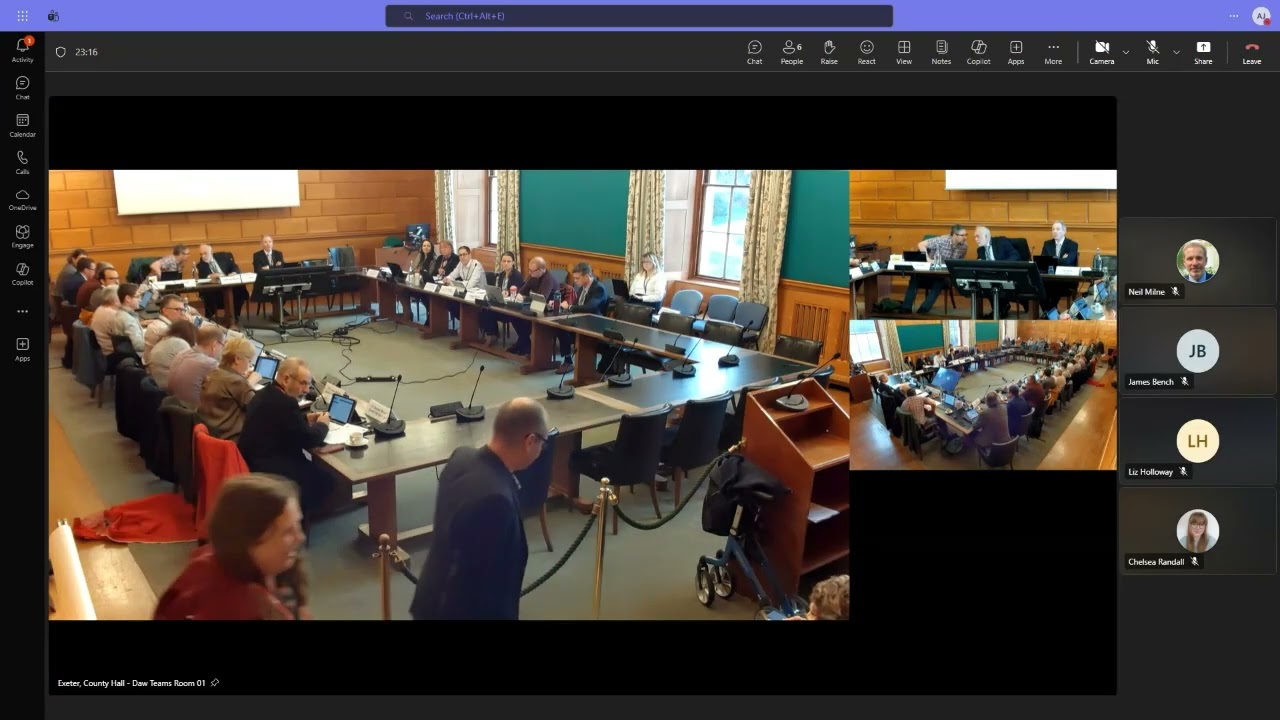
Task: Expand Camera options dropdown arrow
Action: [1126, 52]
